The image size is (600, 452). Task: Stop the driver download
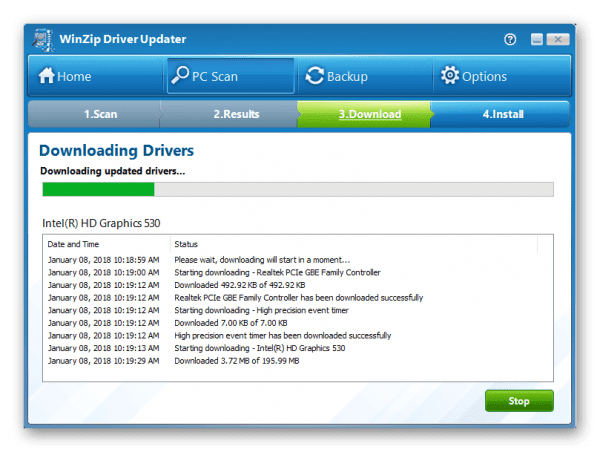point(519,401)
